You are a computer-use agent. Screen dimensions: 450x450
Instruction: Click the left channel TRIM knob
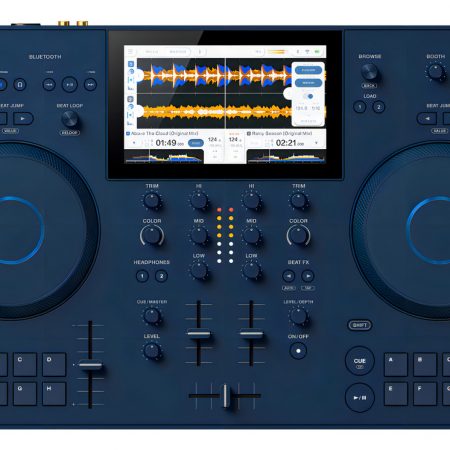tap(152, 201)
